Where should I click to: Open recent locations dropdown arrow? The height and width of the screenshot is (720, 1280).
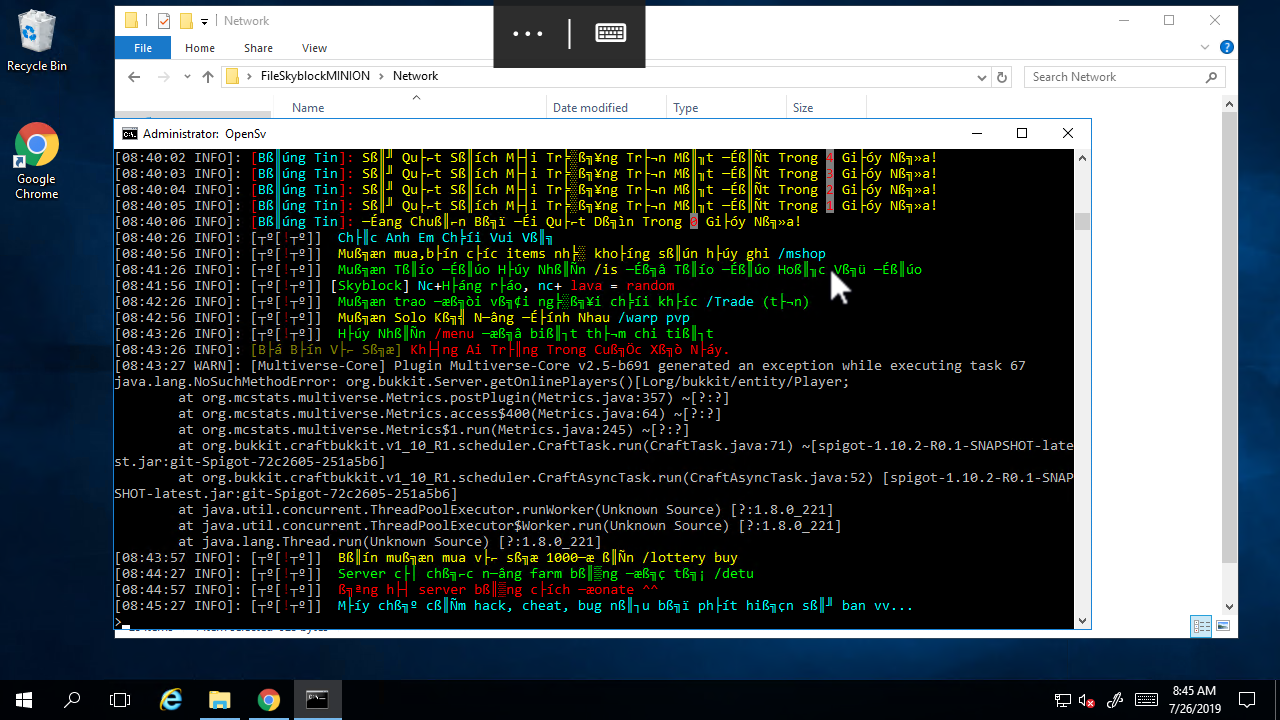pos(186,77)
